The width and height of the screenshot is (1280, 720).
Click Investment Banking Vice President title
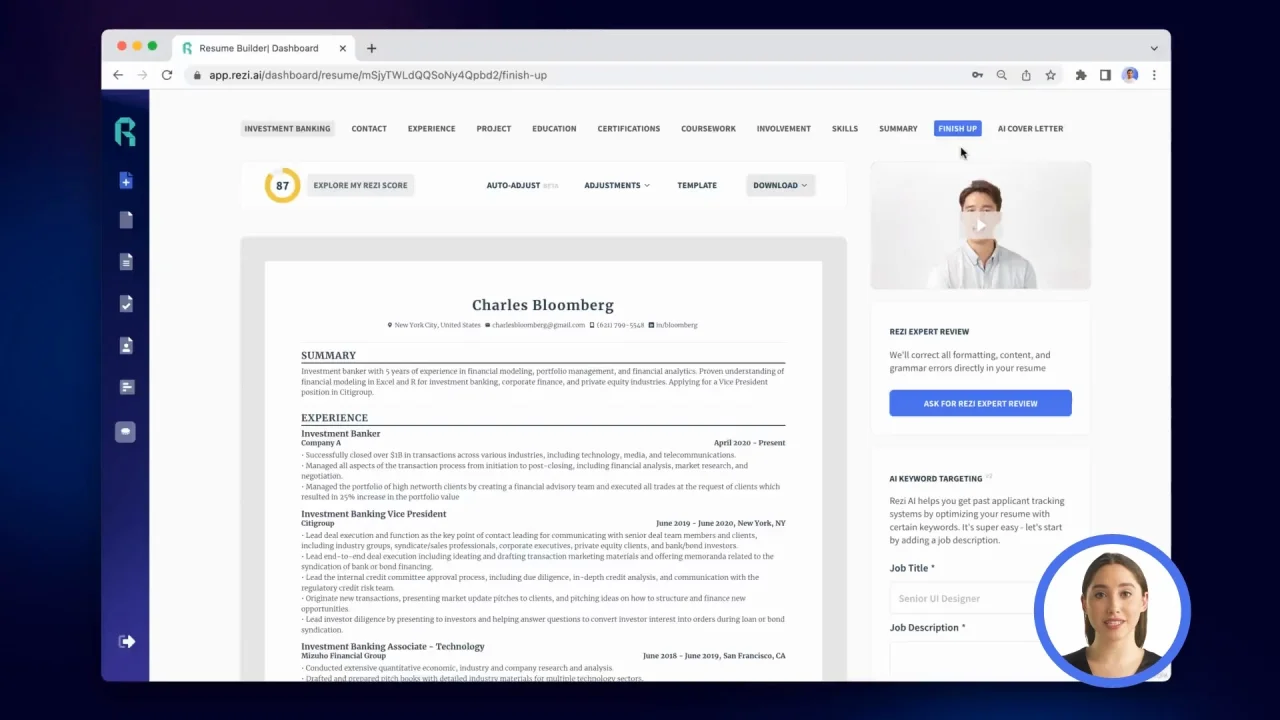click(x=374, y=514)
